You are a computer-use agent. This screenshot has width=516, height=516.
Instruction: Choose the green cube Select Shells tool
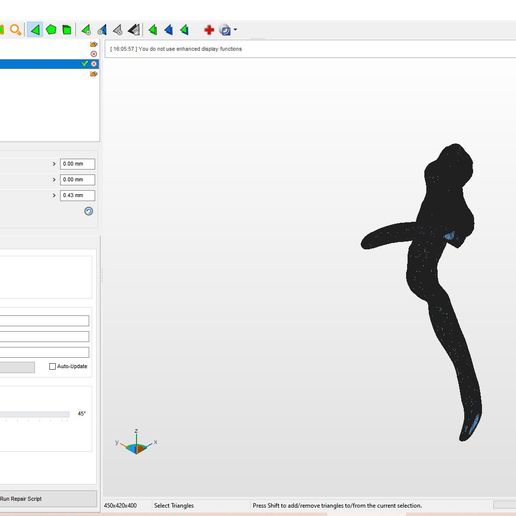coord(67,30)
